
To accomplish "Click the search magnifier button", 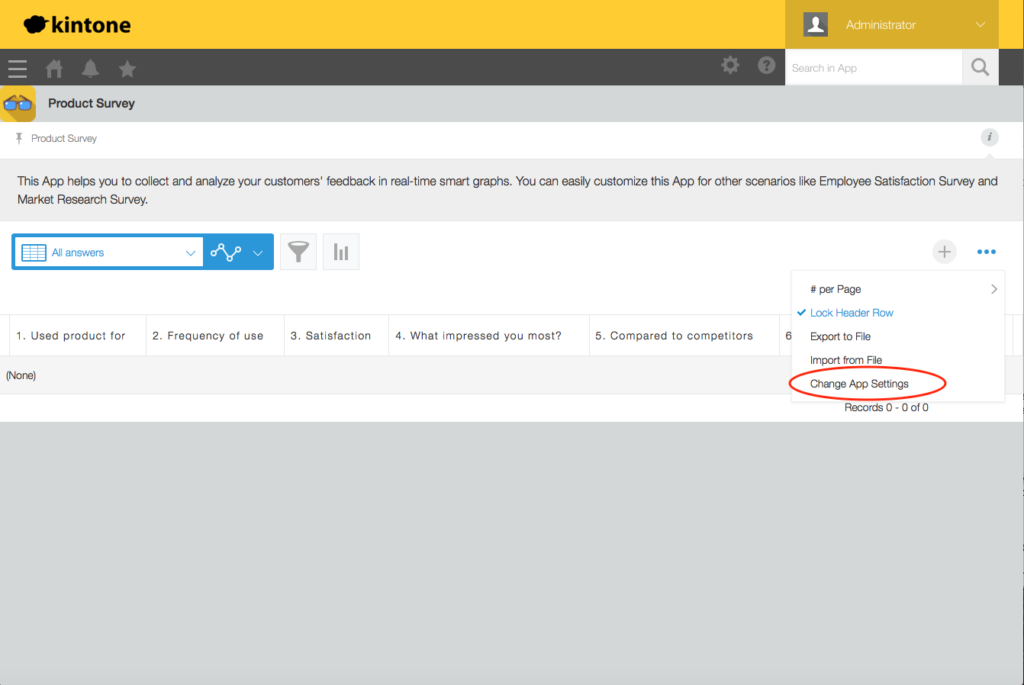I will [980, 68].
